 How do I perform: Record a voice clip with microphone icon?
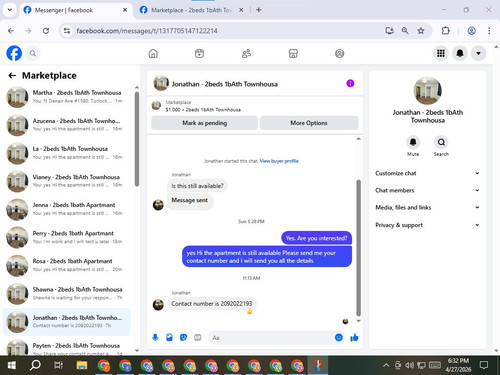pos(155,337)
